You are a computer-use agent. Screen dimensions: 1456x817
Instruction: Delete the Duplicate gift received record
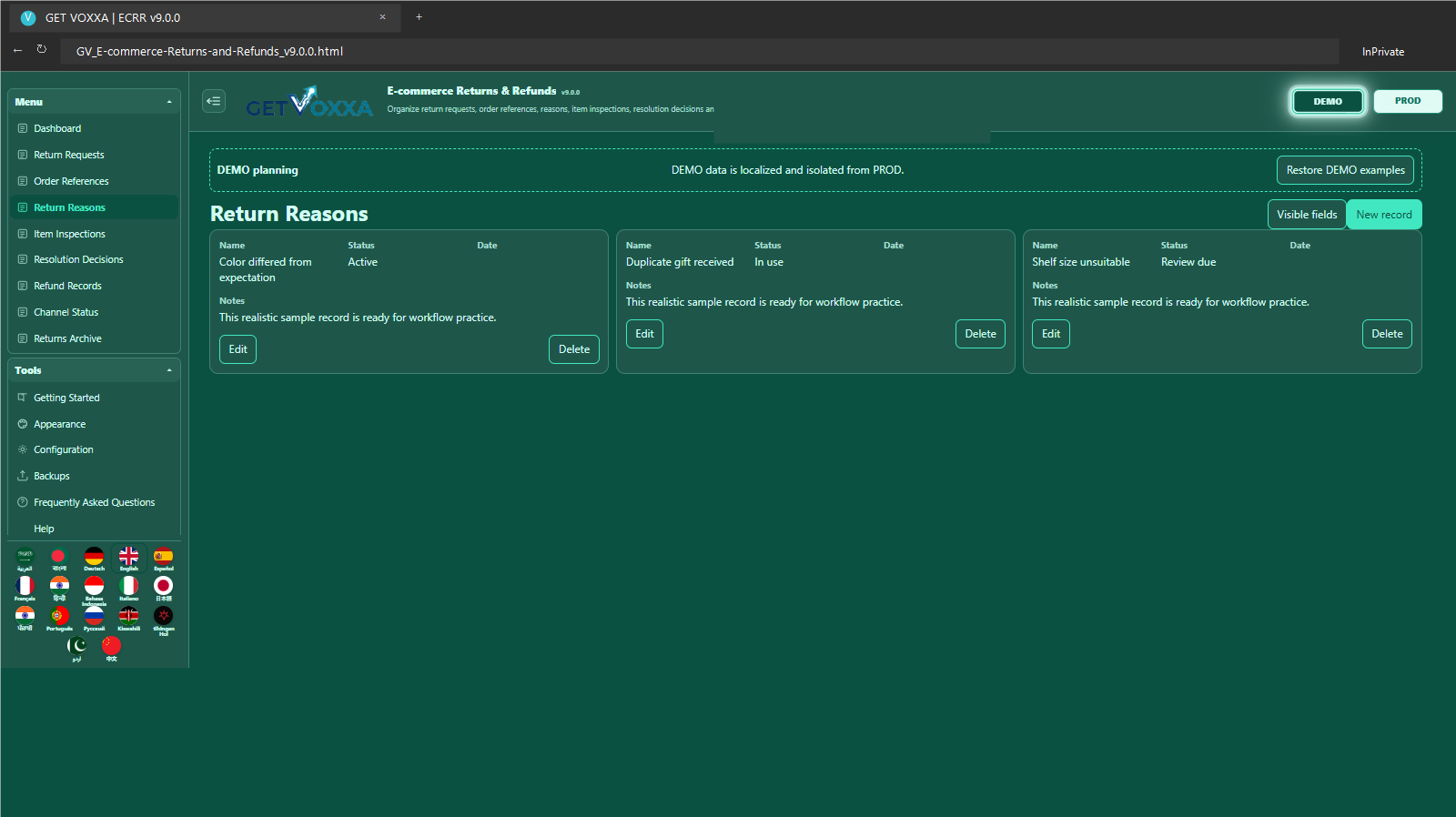pos(980,334)
